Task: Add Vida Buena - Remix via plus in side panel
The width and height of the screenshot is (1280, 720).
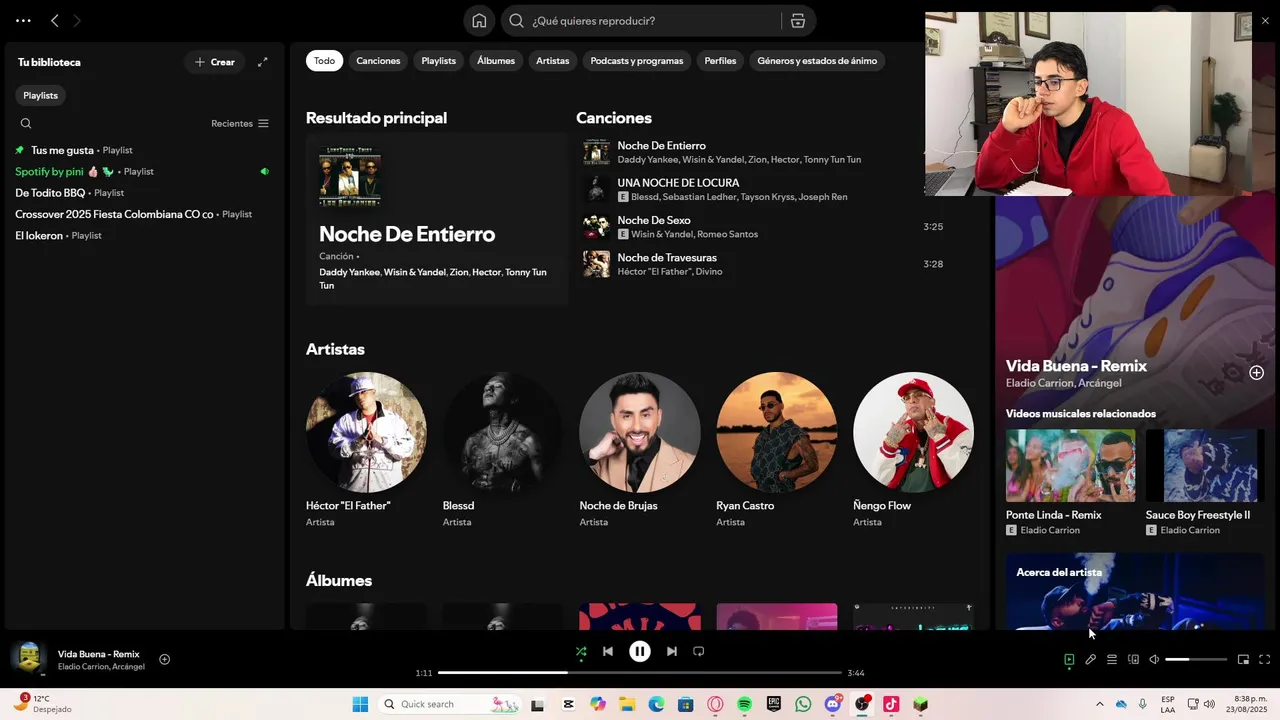Action: click(1256, 373)
